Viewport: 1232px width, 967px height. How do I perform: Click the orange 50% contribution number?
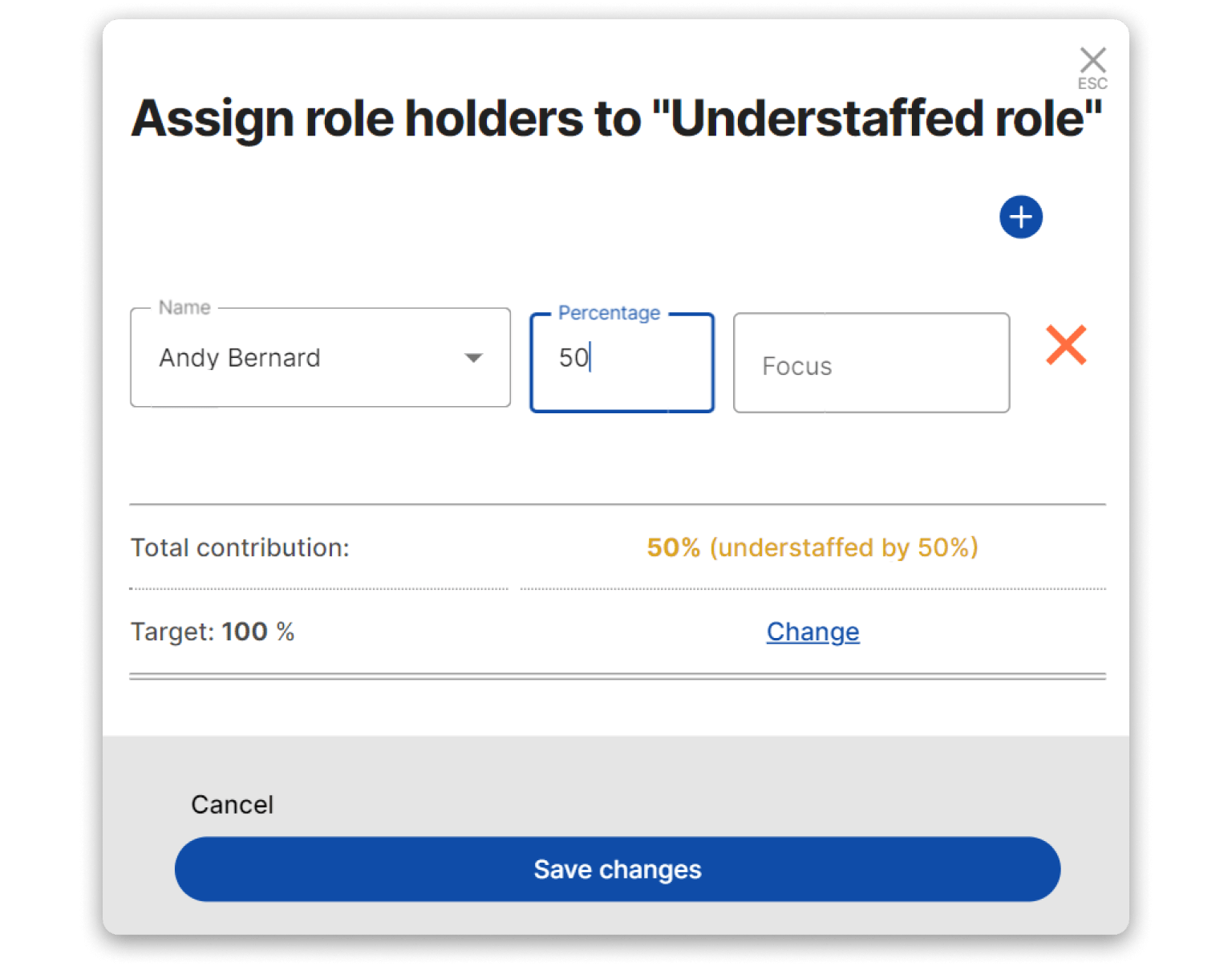[x=673, y=548]
